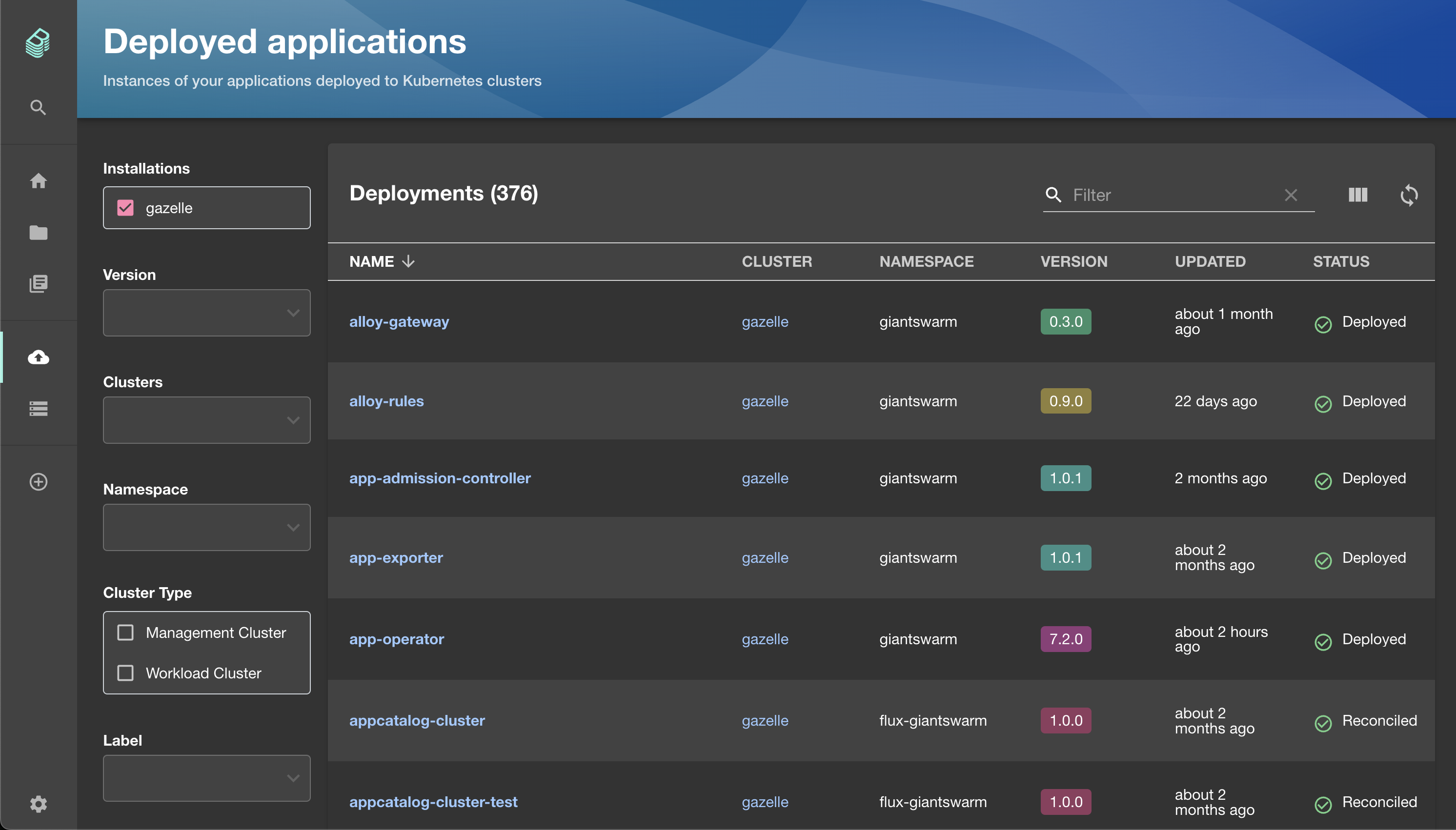Screen dimensions: 1456x830
Task: Open the clusters list icon in sidebar
Action: click(x=38, y=409)
